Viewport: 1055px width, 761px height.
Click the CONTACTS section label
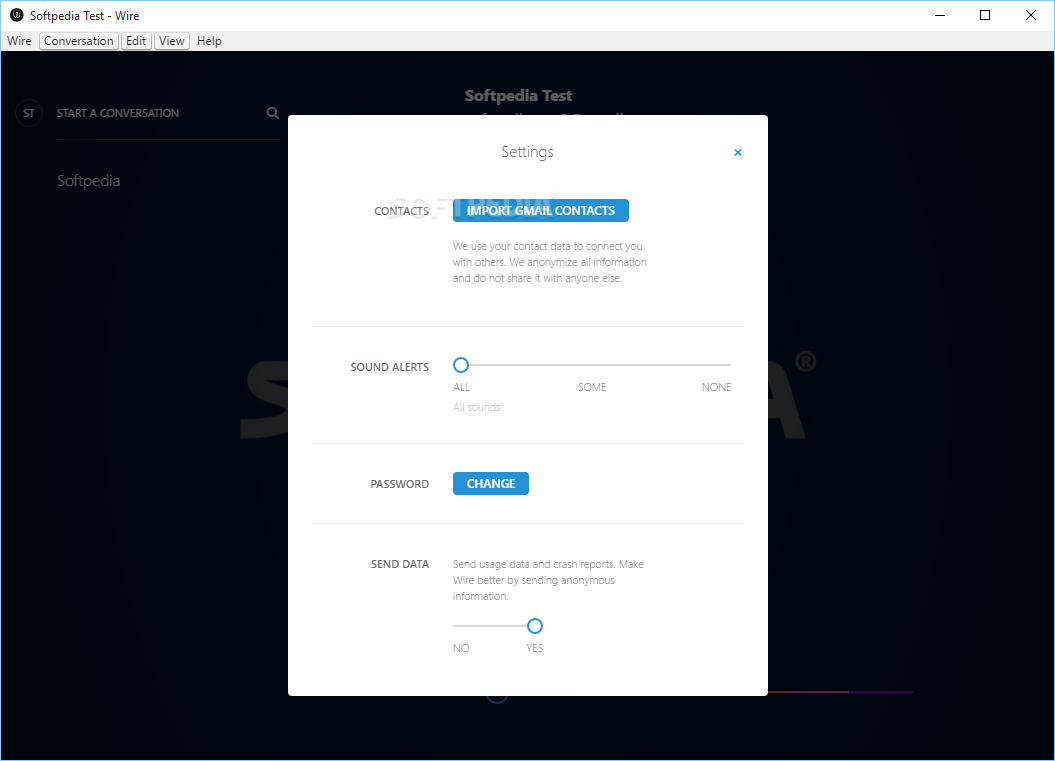(x=402, y=211)
